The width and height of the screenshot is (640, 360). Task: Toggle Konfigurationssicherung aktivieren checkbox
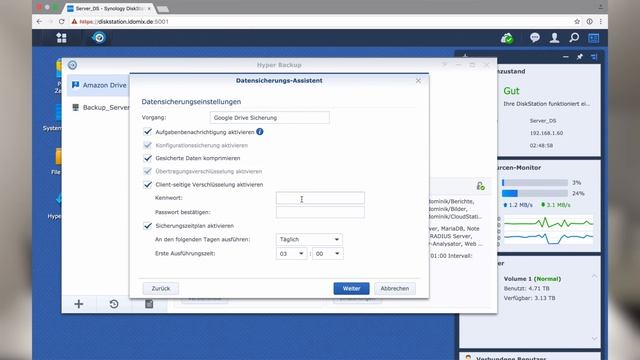click(x=147, y=145)
